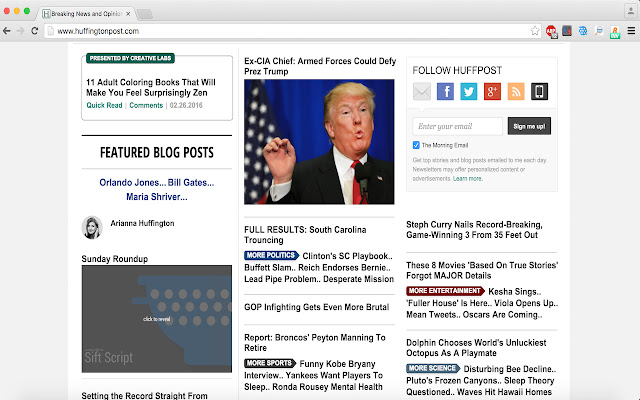Click the Arianna Huffington author name
The width and height of the screenshot is (640, 400).
pyautogui.click(x=142, y=223)
